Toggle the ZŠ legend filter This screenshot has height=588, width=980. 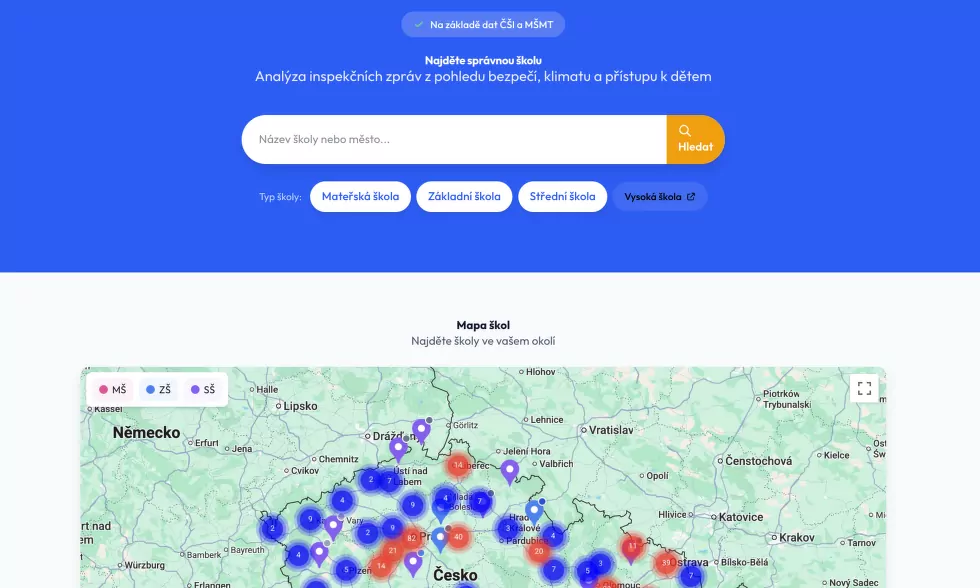pos(156,389)
